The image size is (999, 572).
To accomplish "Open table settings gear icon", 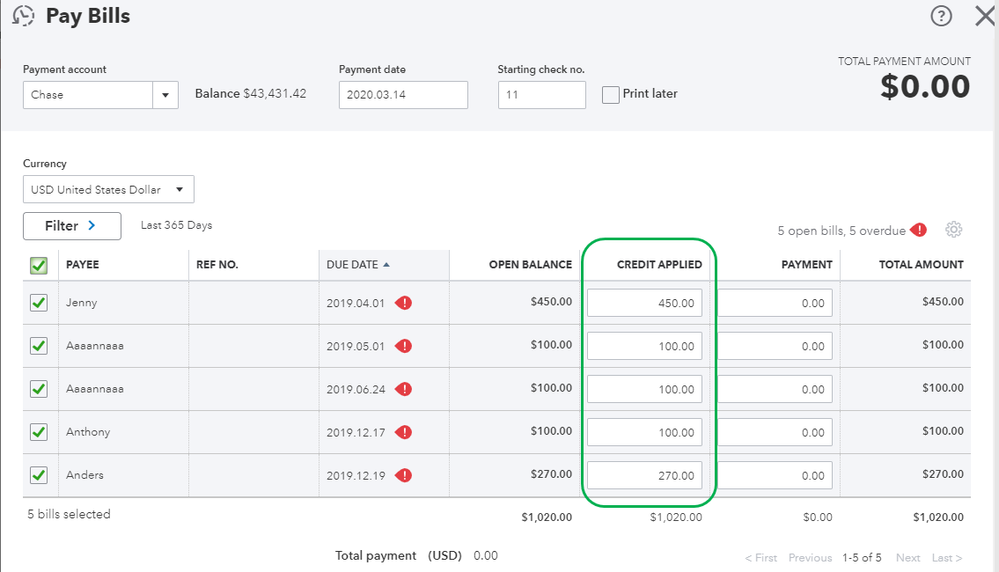I will [x=953, y=230].
